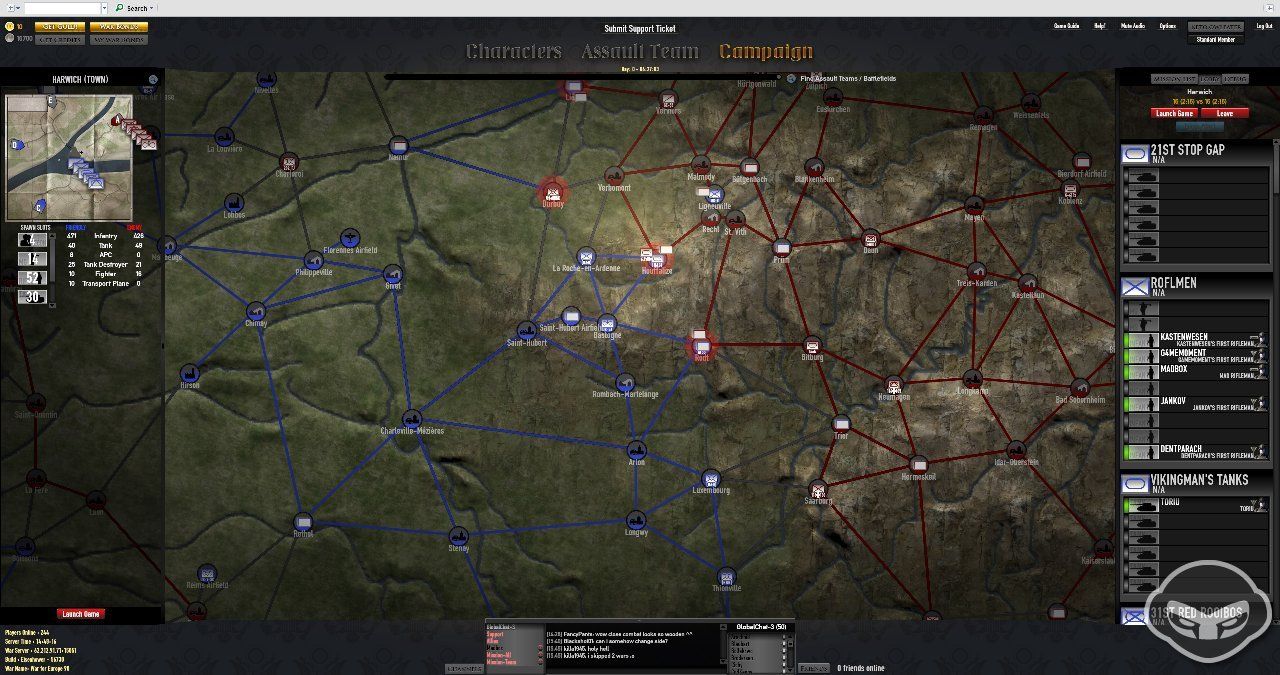Toggle Mute Audio
The height and width of the screenshot is (675, 1280).
1131,25
